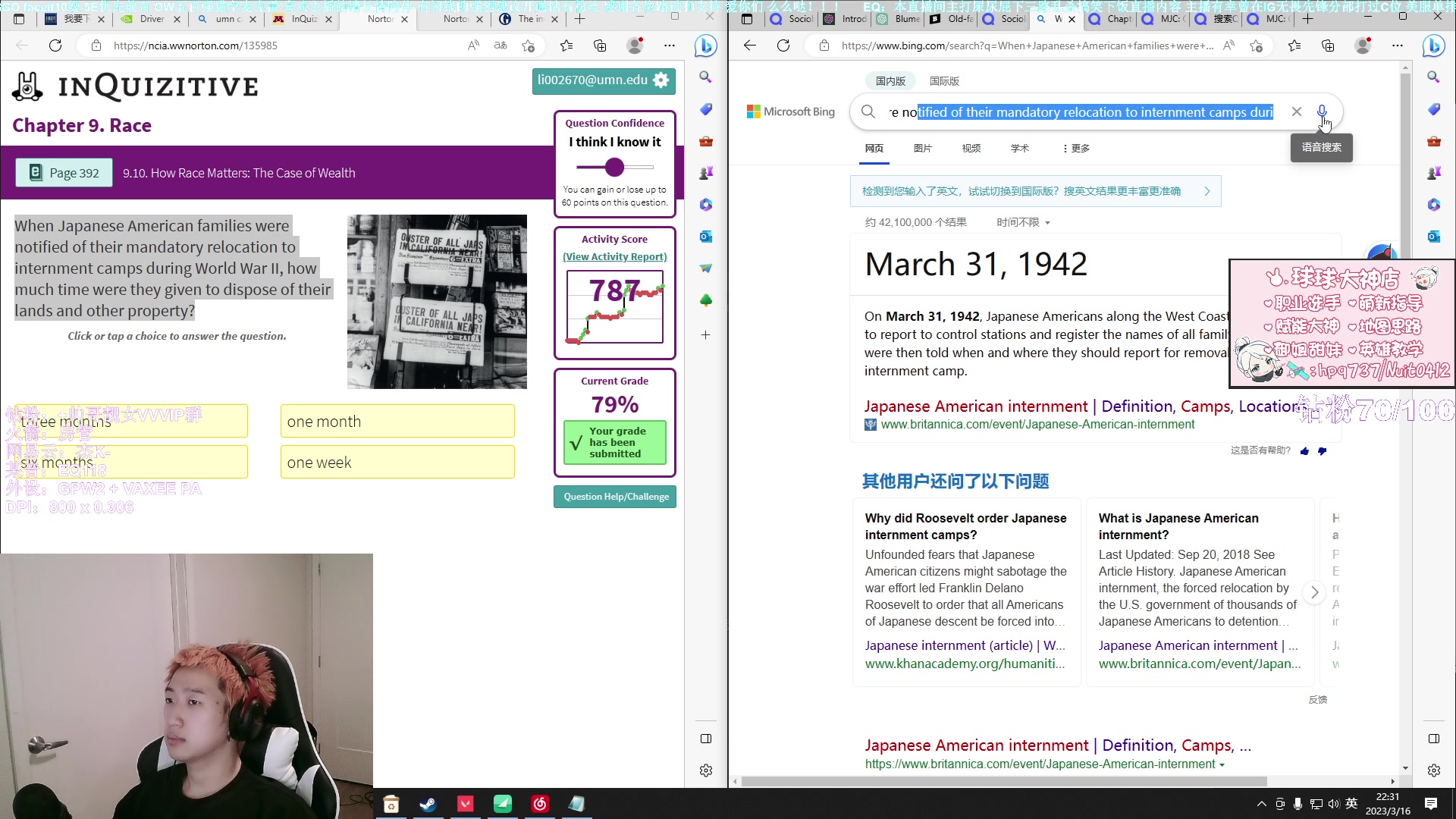Screen dimensions: 1456x819
Task: Select the 'three months' answer choice
Action: [x=130, y=421]
